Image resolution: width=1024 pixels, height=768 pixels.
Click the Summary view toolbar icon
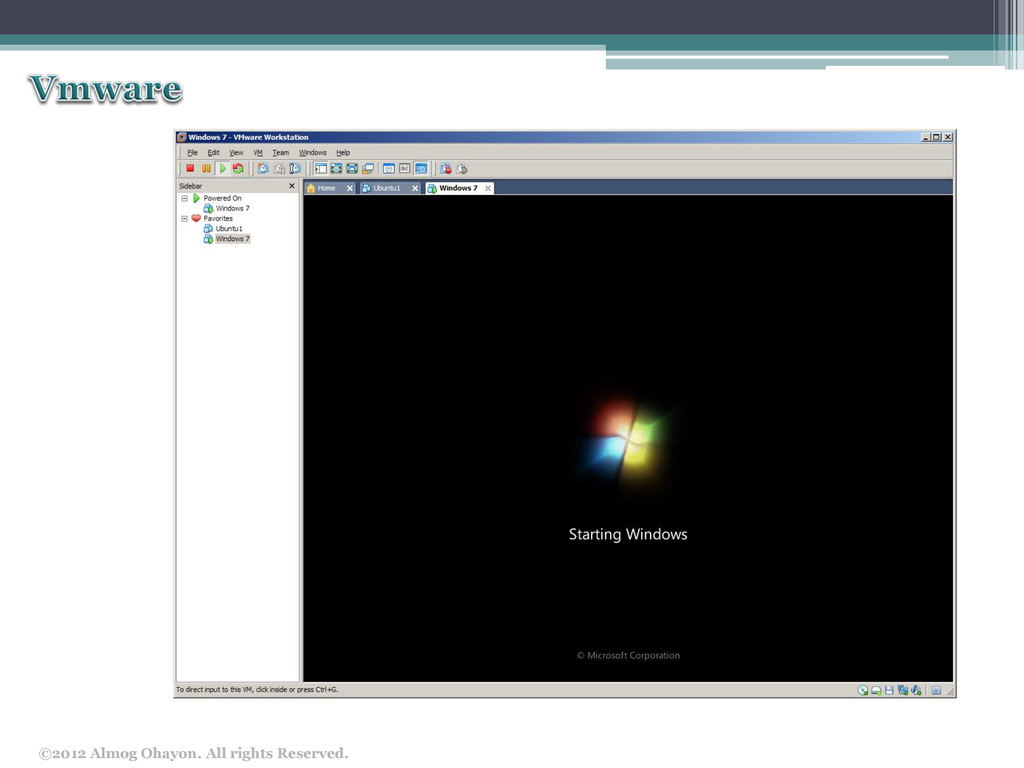click(x=389, y=168)
